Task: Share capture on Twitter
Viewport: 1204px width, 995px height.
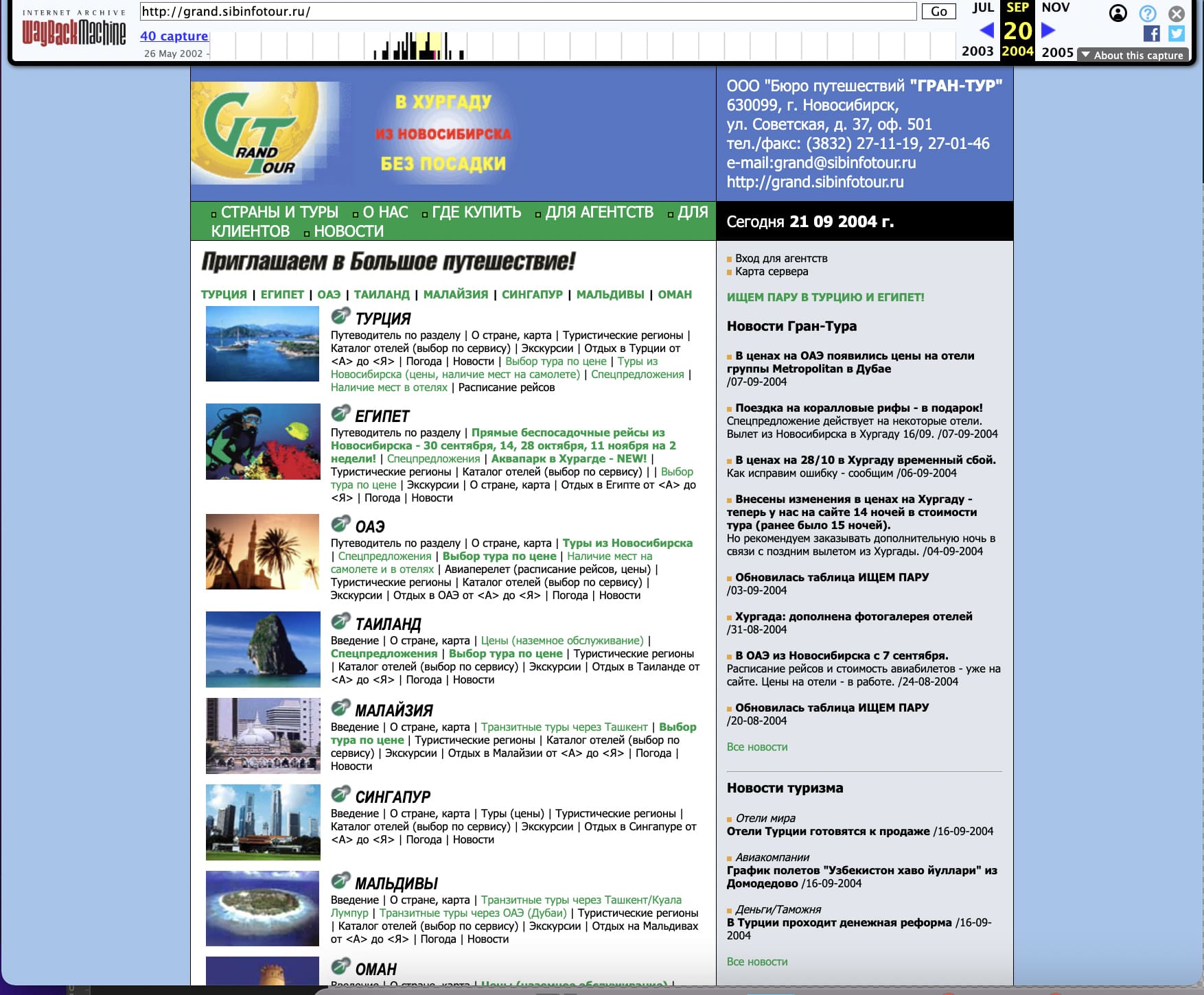Action: click(x=1177, y=34)
